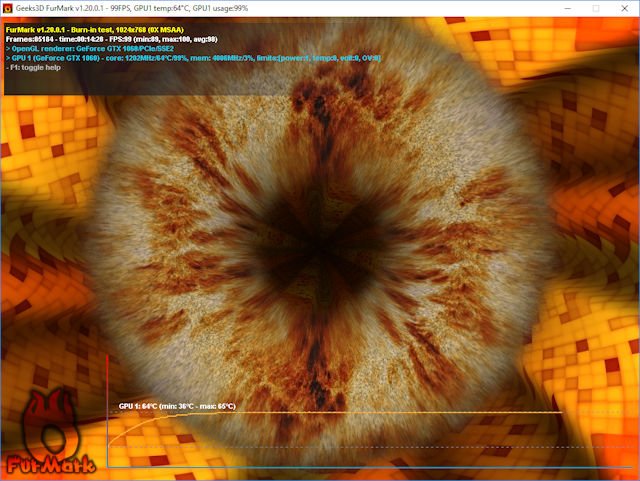Click the 'GPU 1: 64°C (min: 38°C - max: 65°C)' label
Viewport: 640px width, 481px height.
(x=177, y=406)
